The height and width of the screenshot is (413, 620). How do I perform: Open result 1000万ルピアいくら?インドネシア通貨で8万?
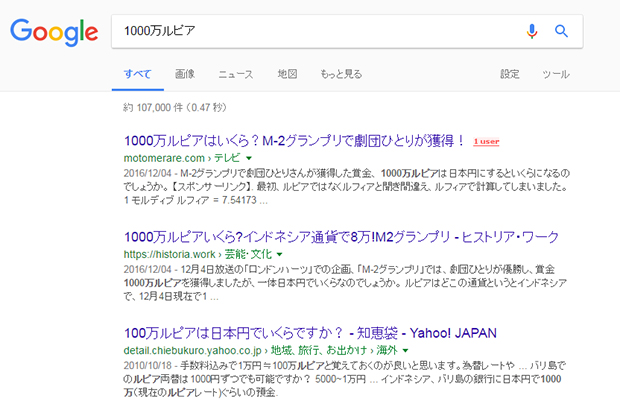[x=341, y=237]
